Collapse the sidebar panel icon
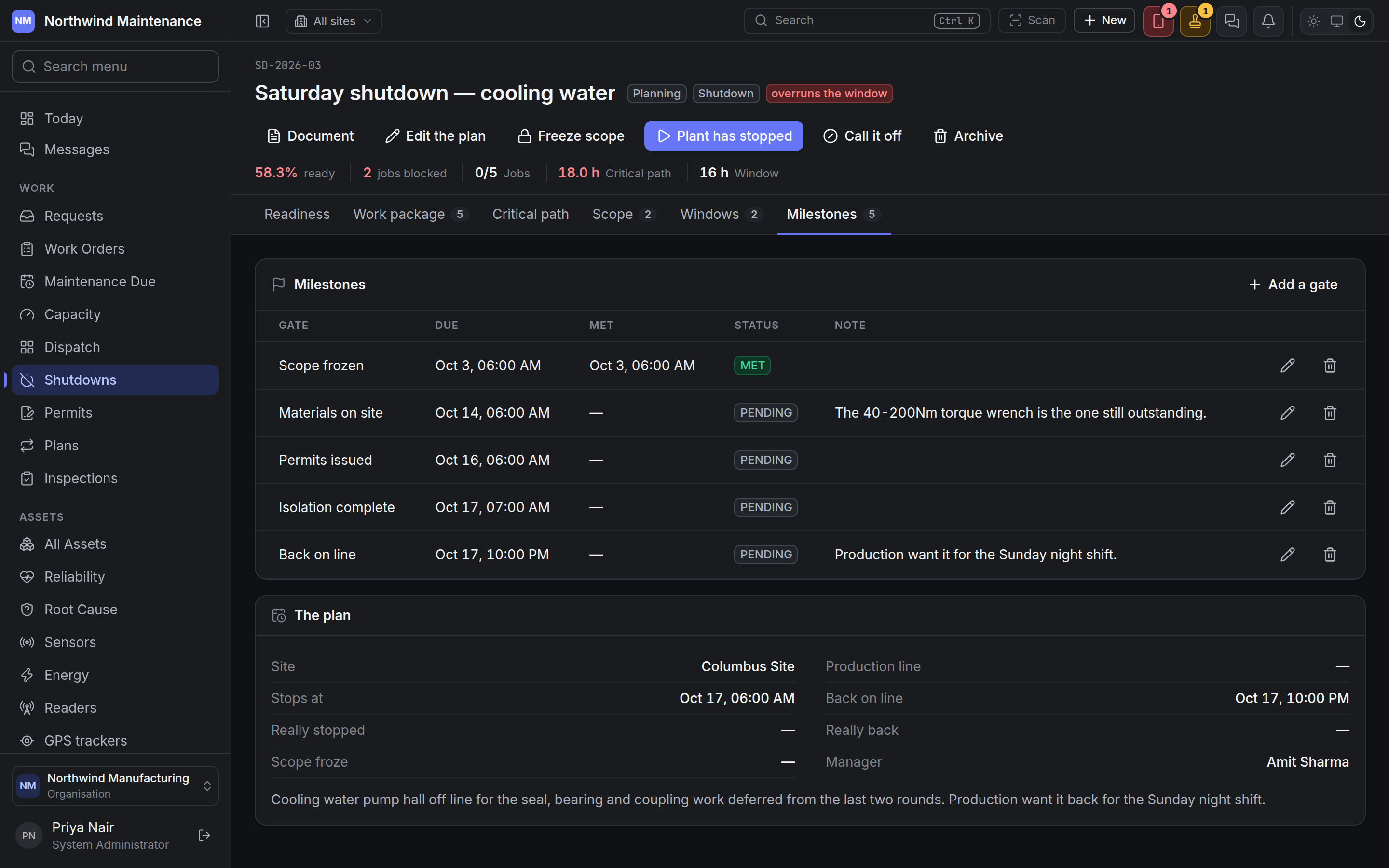The width and height of the screenshot is (1389, 868). coord(262,21)
